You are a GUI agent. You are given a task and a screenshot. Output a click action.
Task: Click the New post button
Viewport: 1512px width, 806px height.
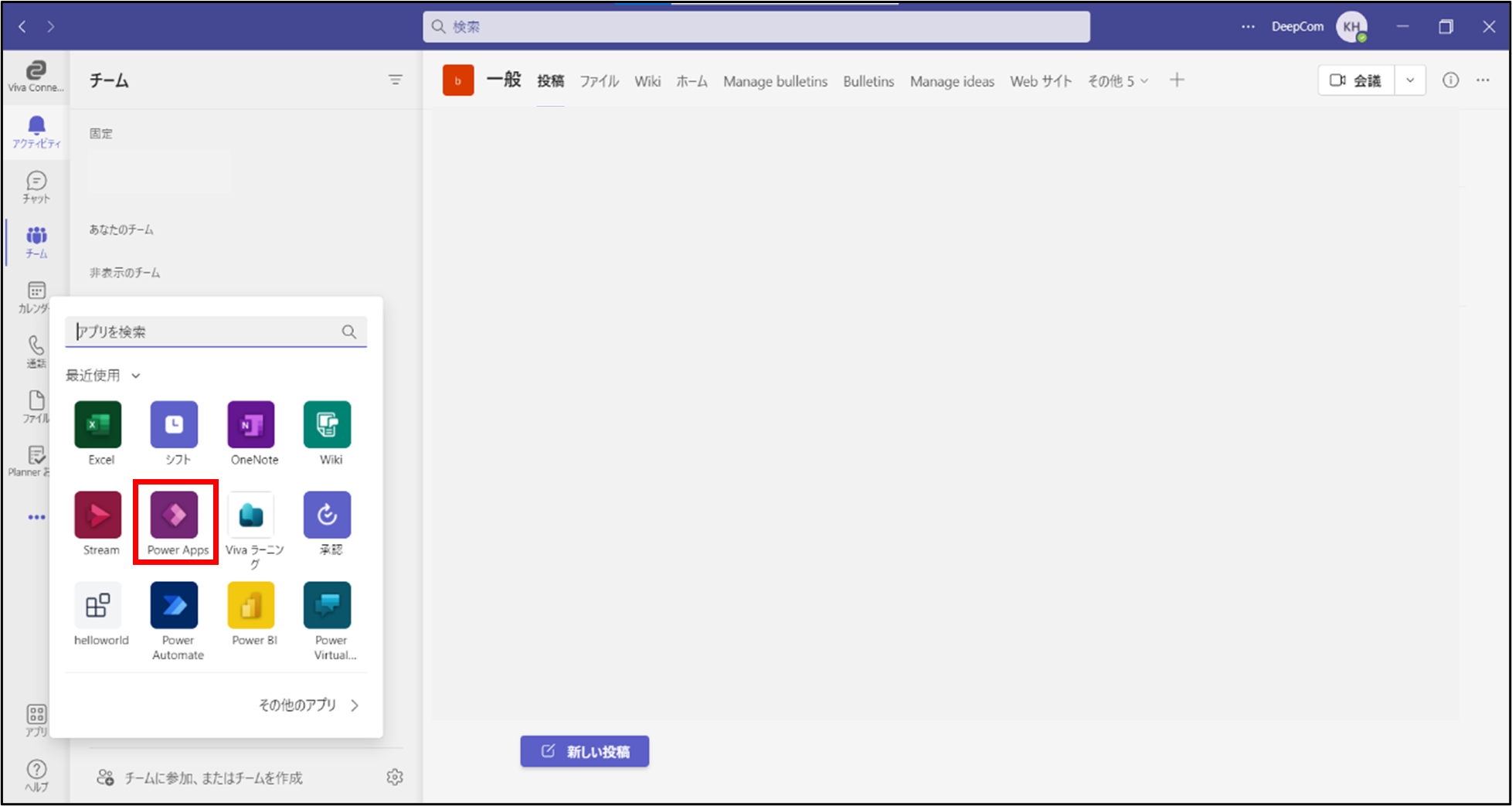585,751
